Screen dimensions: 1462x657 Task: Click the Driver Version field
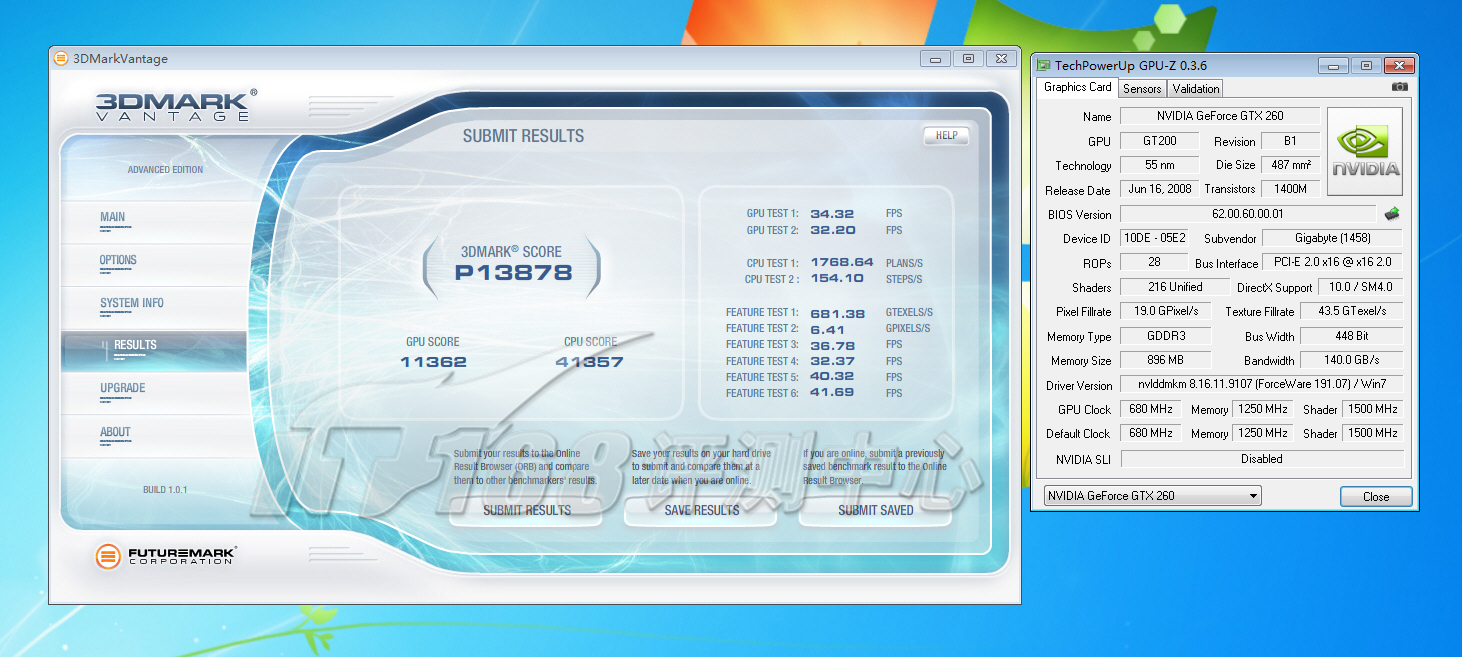1261,385
